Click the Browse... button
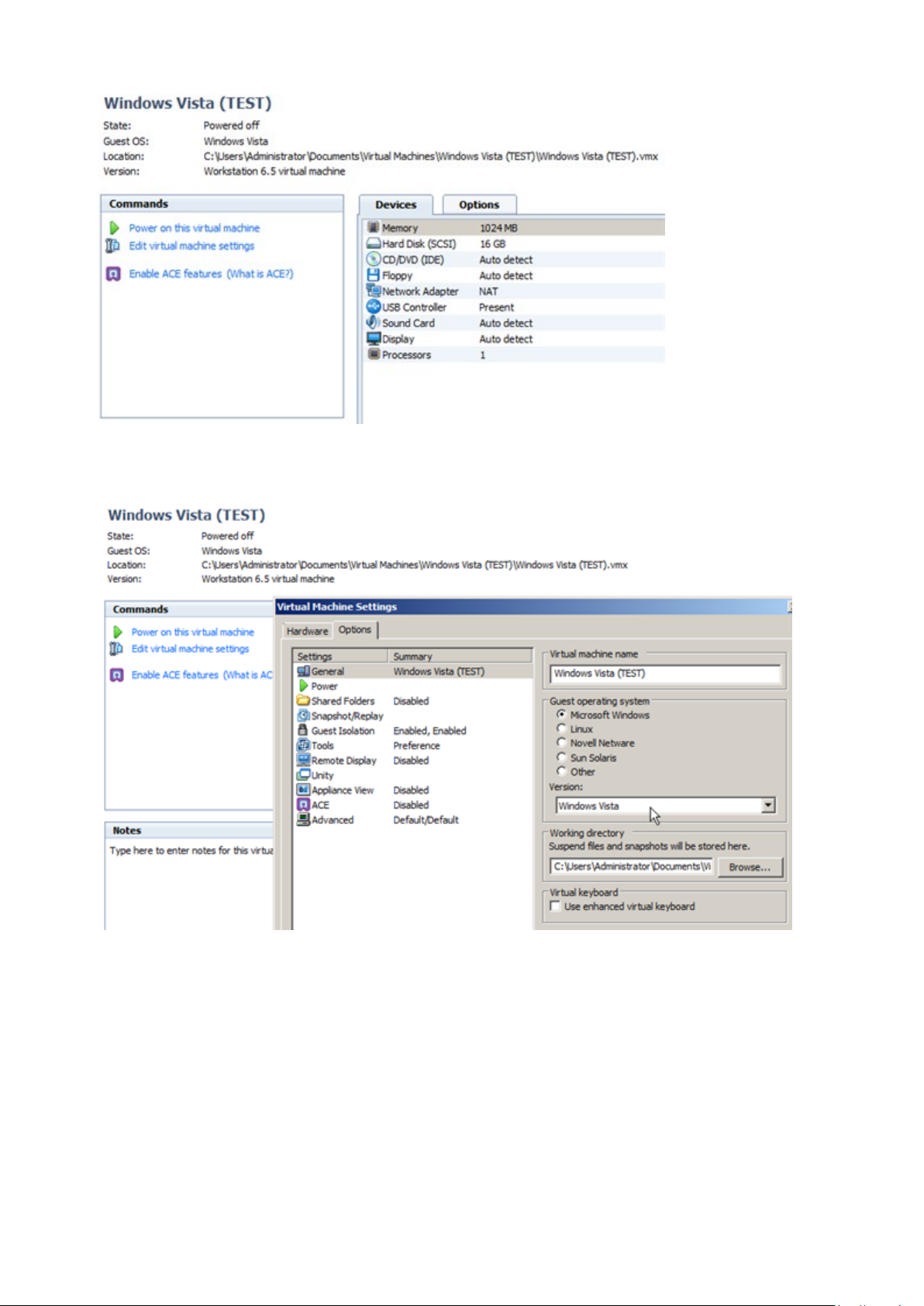This screenshot has width=924, height=1306. point(750,867)
